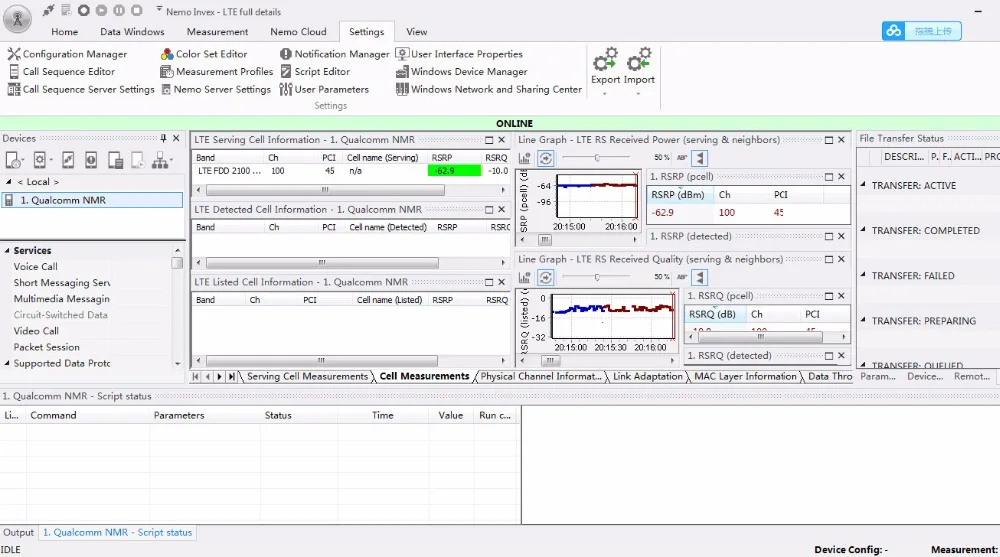Toggle the jump-to-end button in Received Power graph
1000x557 pixels.
coord(700,158)
